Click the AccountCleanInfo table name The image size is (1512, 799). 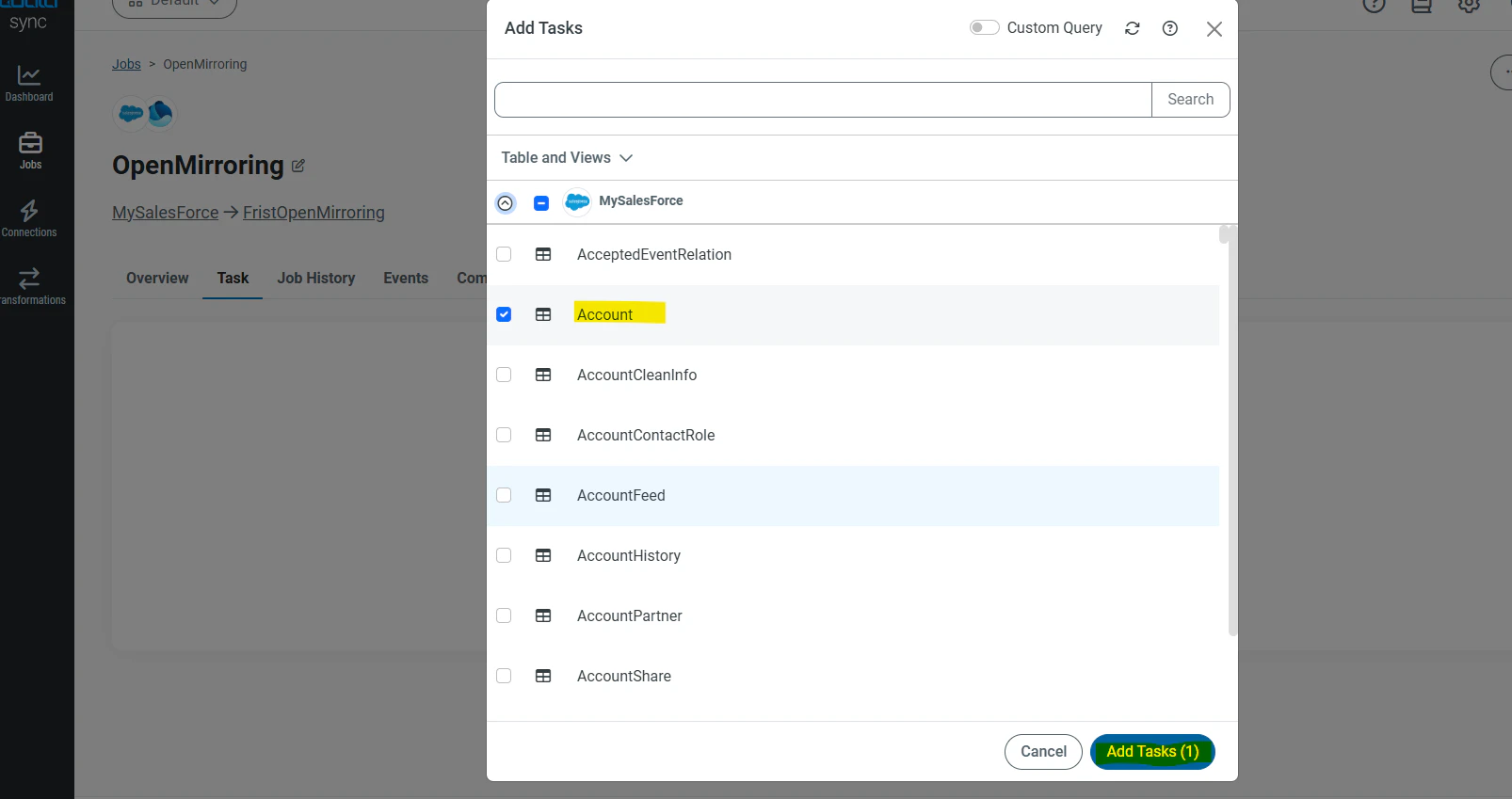(637, 376)
